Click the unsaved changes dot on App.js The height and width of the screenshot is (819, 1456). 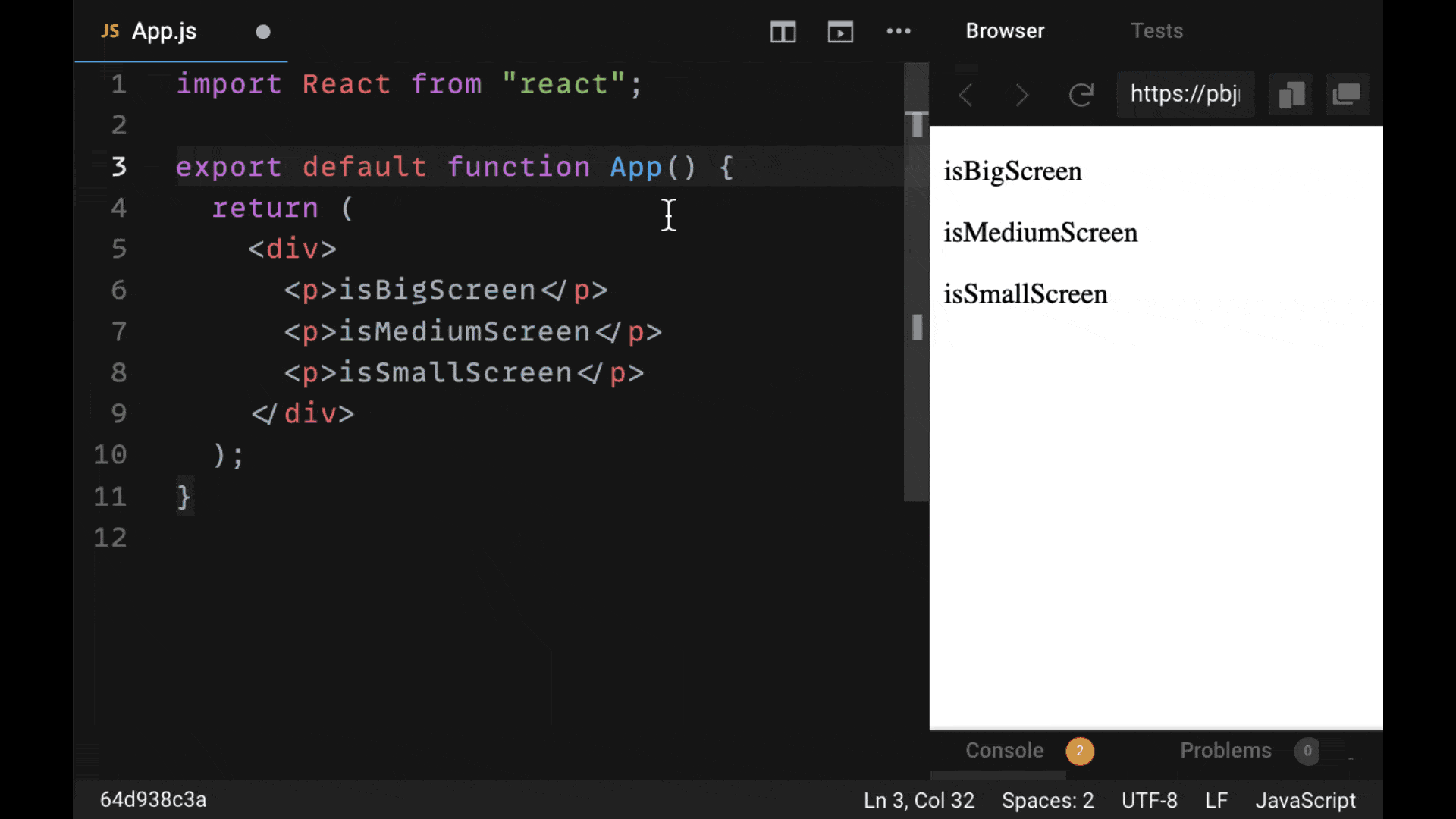tap(262, 30)
